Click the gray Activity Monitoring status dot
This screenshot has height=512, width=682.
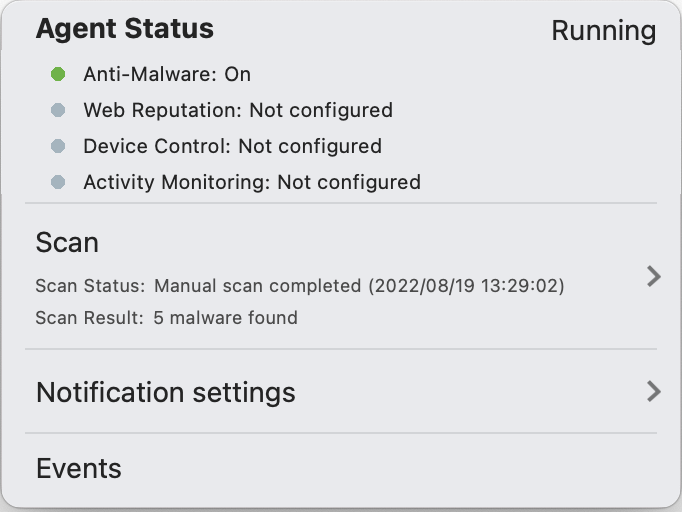(x=58, y=182)
